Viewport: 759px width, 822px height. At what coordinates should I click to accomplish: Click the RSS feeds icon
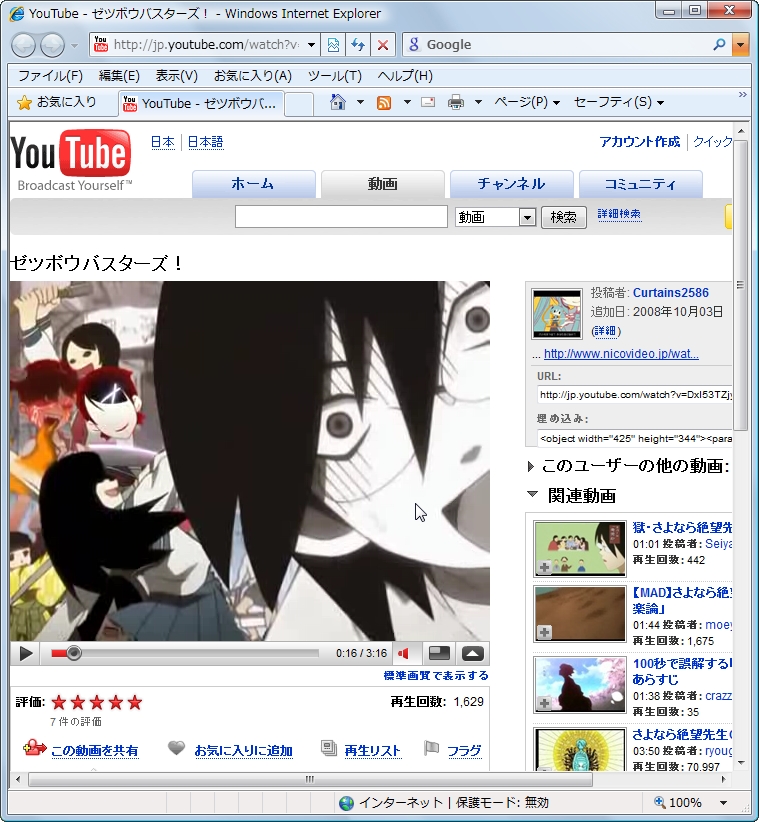[384, 103]
